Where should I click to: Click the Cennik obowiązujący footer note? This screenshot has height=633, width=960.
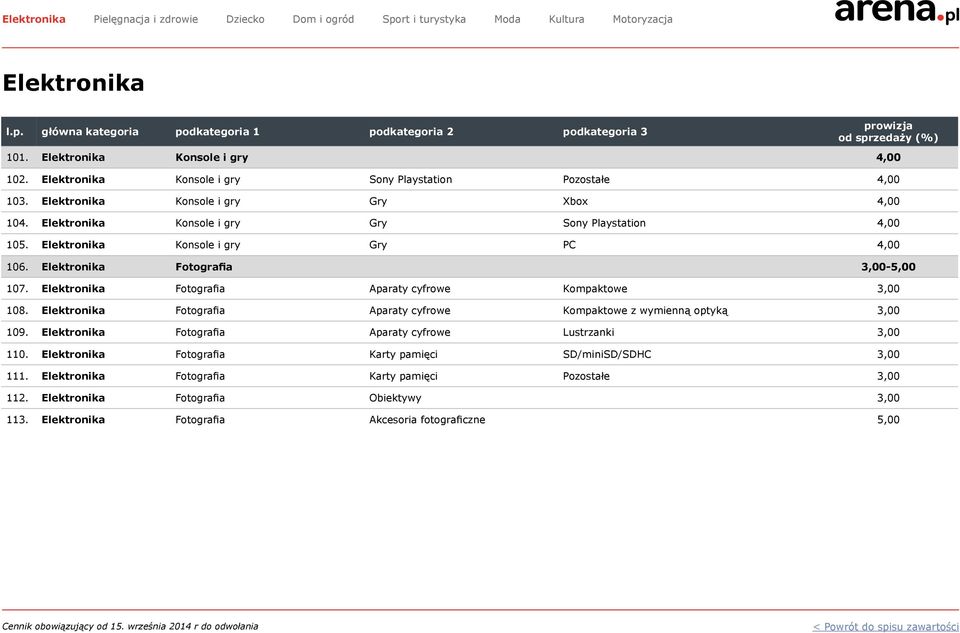pyautogui.click(x=130, y=626)
